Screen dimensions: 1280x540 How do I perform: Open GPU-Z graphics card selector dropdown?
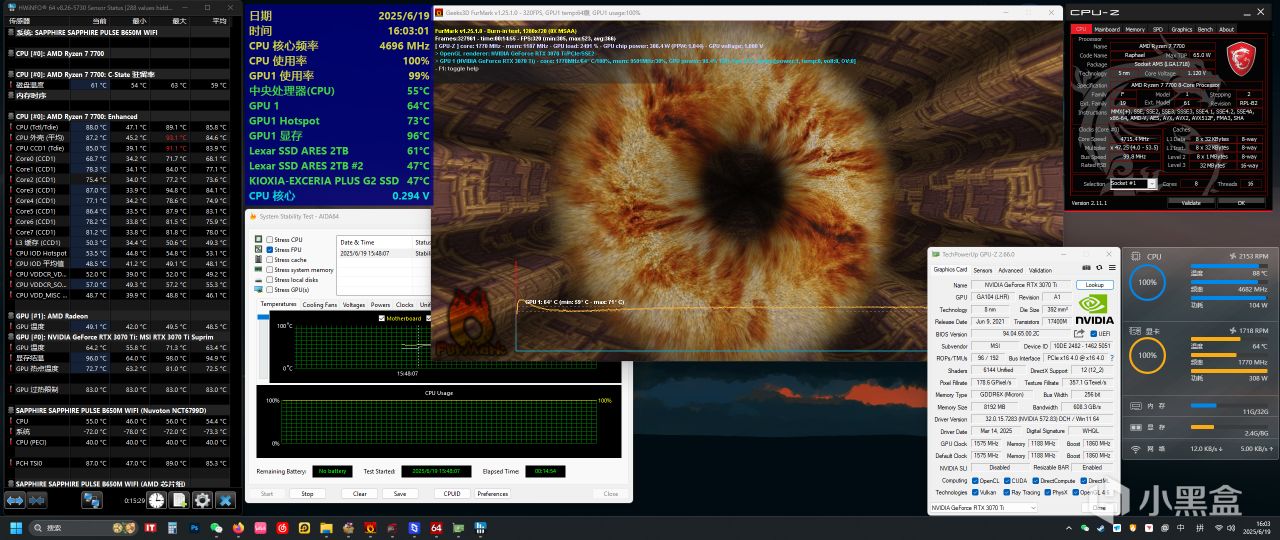tap(984, 508)
